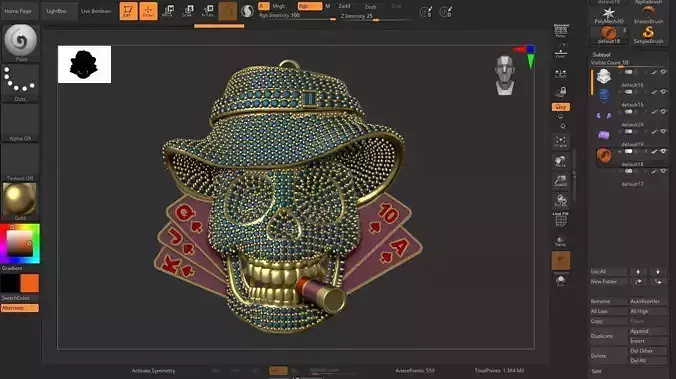
Task: Click the Rotate view icon on right shelf
Action: point(560,200)
